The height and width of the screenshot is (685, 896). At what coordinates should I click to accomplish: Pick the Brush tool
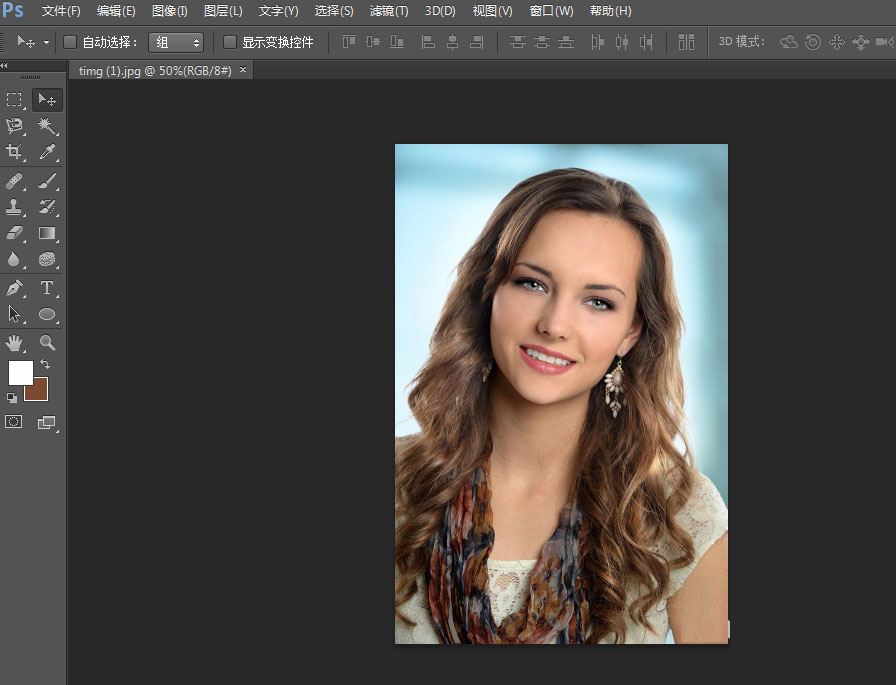point(47,180)
